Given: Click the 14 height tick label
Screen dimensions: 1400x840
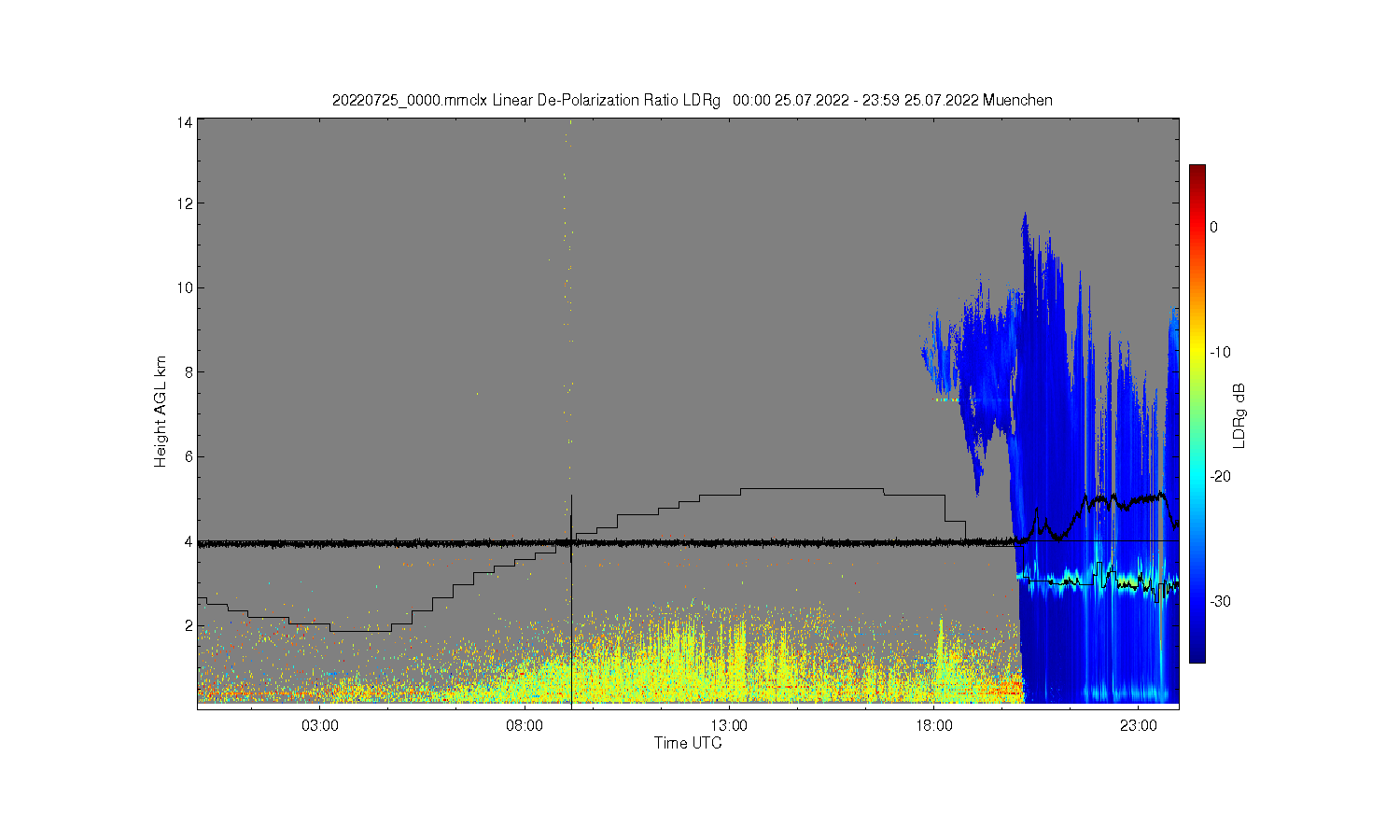Looking at the screenshot, I should tap(185, 122).
